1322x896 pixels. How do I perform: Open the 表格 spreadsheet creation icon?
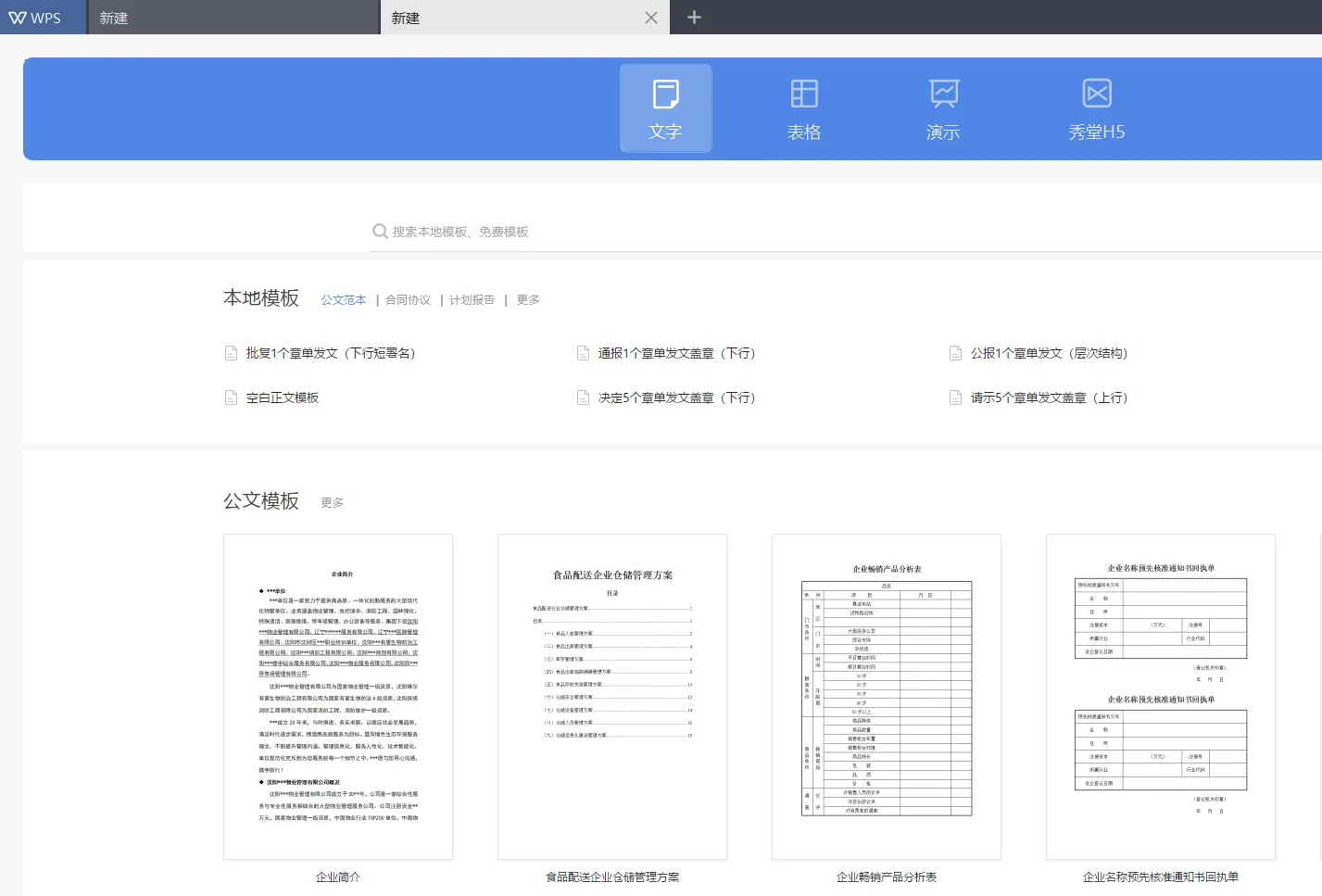tap(803, 107)
